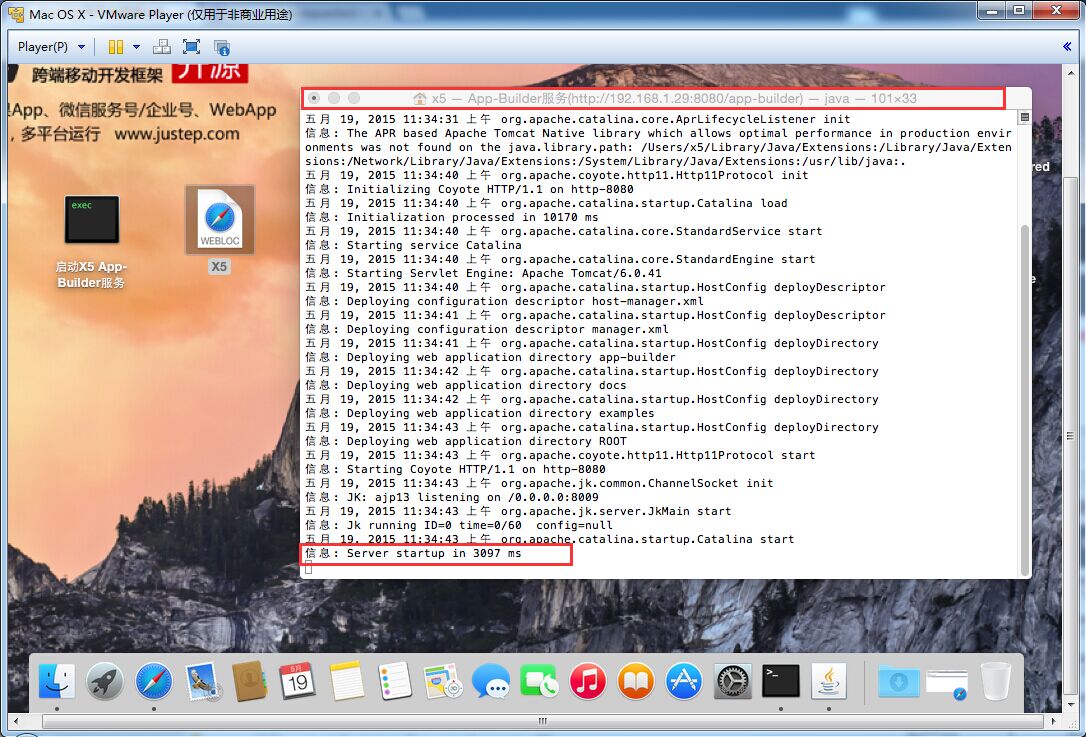Click 'Deploying web application directory examples' line
This screenshot has width=1086, height=737.
point(479,414)
